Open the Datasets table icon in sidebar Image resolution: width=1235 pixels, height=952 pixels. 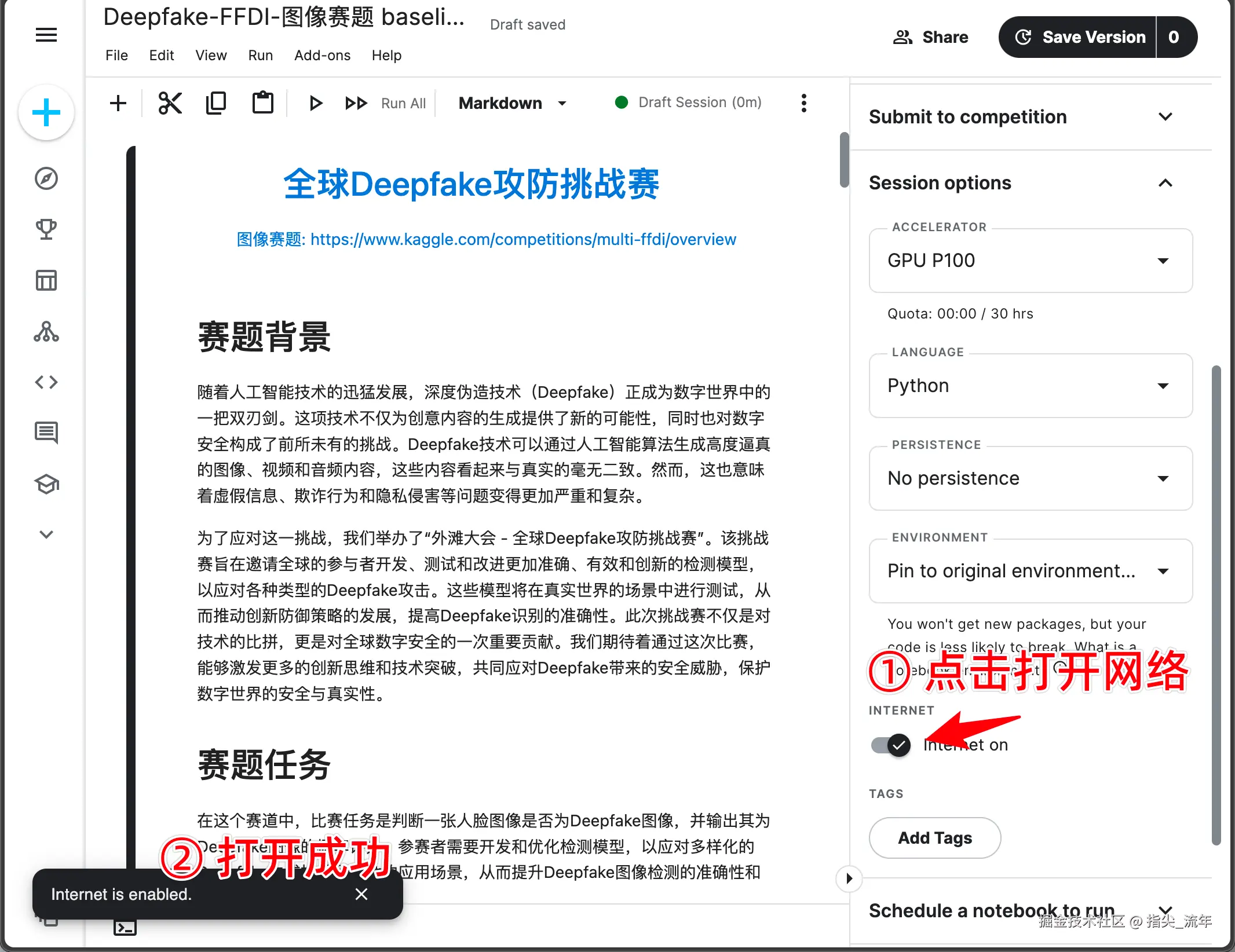click(46, 280)
